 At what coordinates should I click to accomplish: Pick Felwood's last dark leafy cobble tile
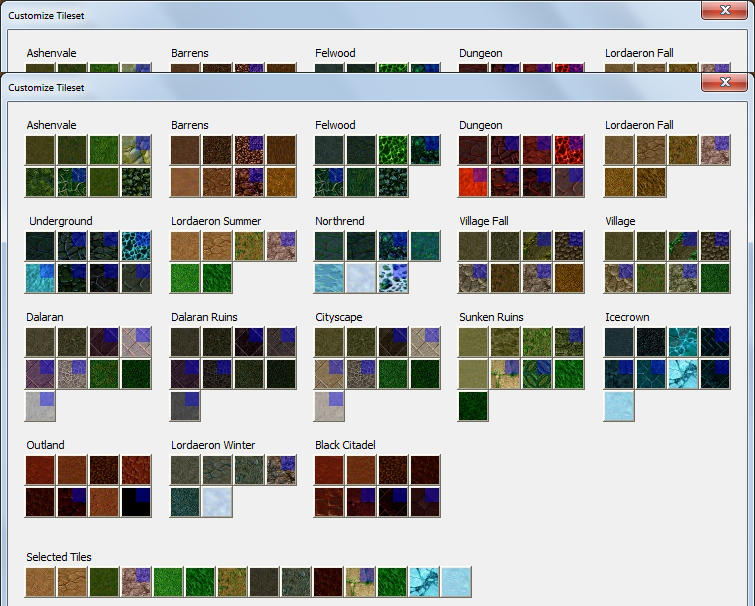[393, 182]
